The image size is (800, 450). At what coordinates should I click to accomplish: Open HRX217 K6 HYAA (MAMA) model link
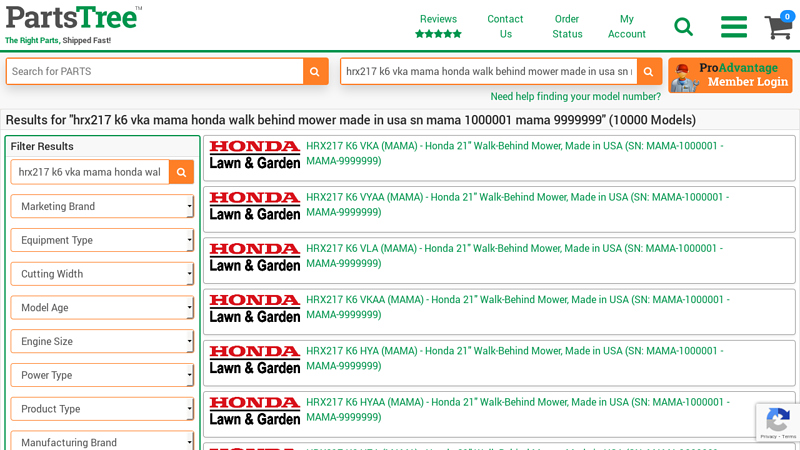click(518, 410)
